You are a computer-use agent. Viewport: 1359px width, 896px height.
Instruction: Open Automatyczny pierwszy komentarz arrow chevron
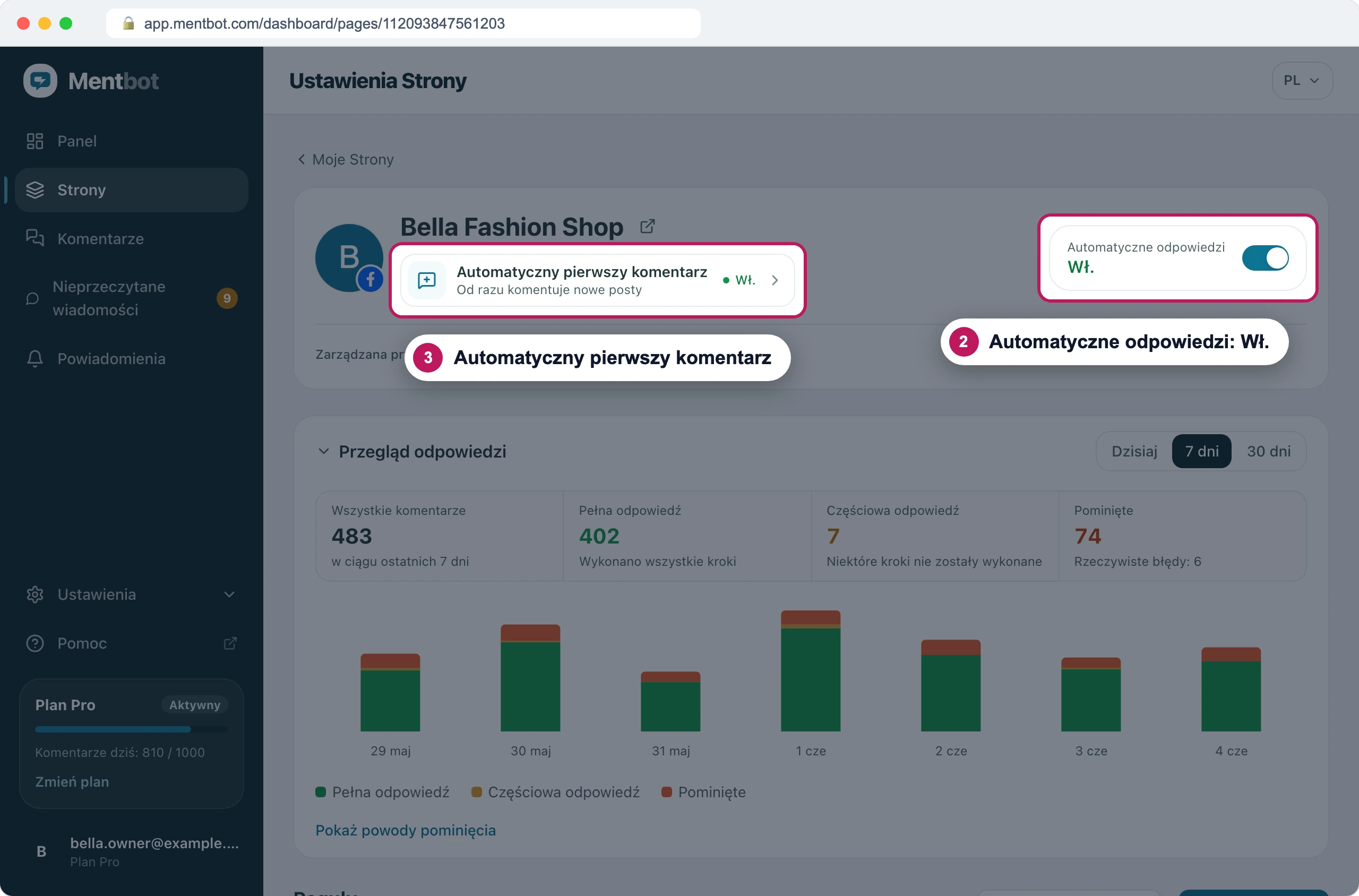click(775, 280)
